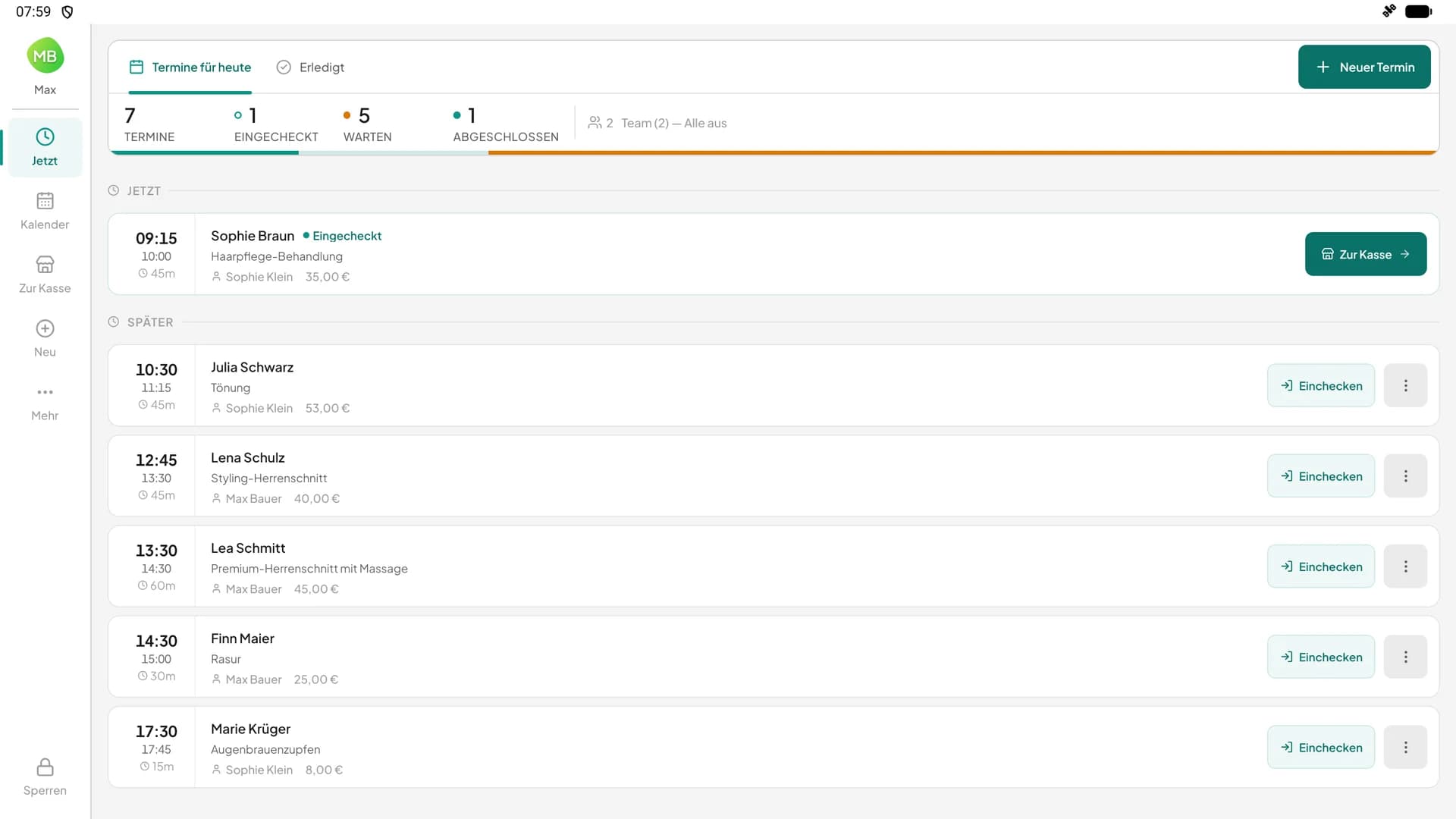
Task: Check in Lena Schulz via Einchecken
Action: [1320, 475]
